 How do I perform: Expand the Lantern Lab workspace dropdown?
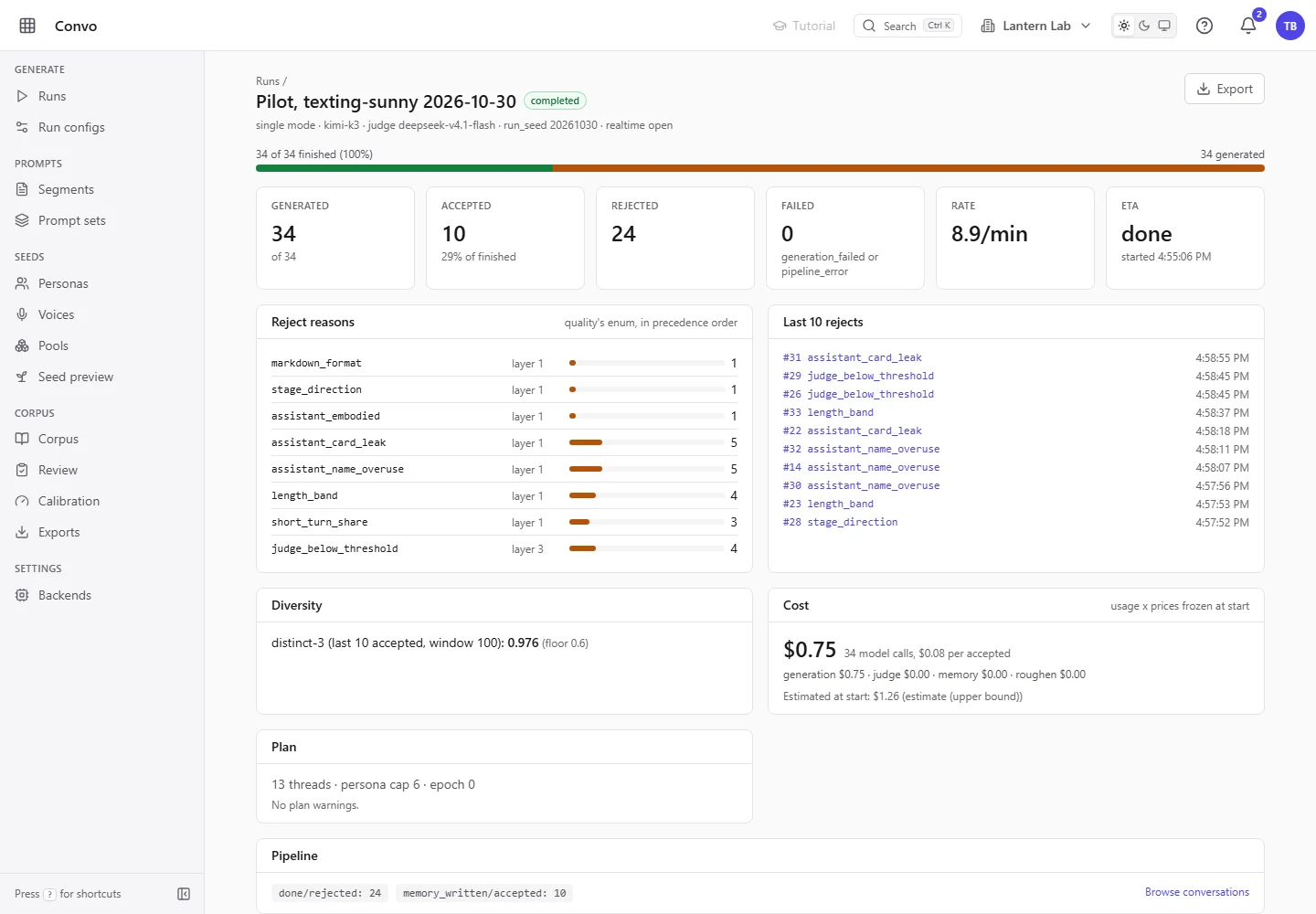coord(1036,26)
